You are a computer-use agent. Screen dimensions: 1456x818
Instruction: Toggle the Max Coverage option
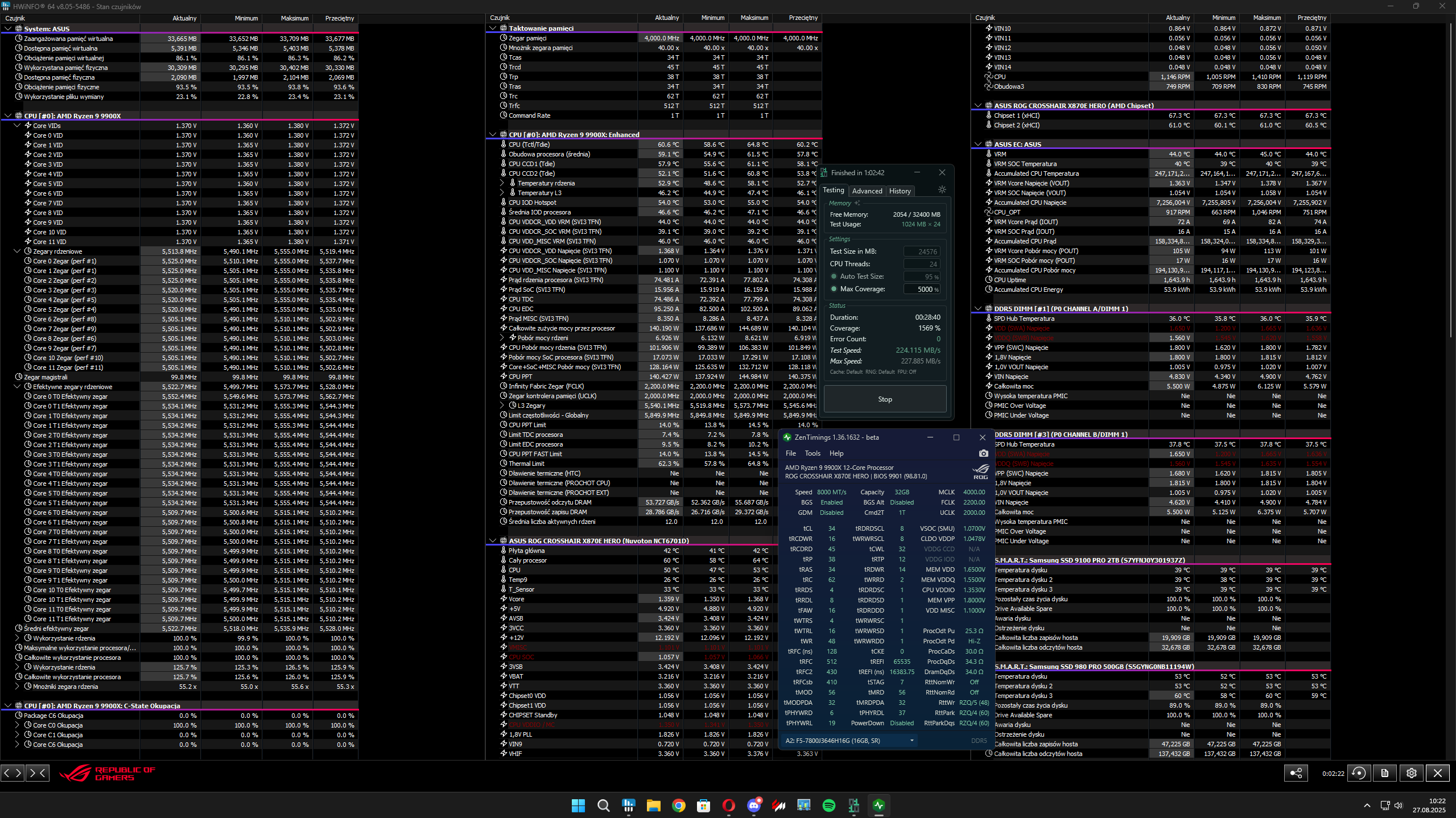pyautogui.click(x=834, y=289)
